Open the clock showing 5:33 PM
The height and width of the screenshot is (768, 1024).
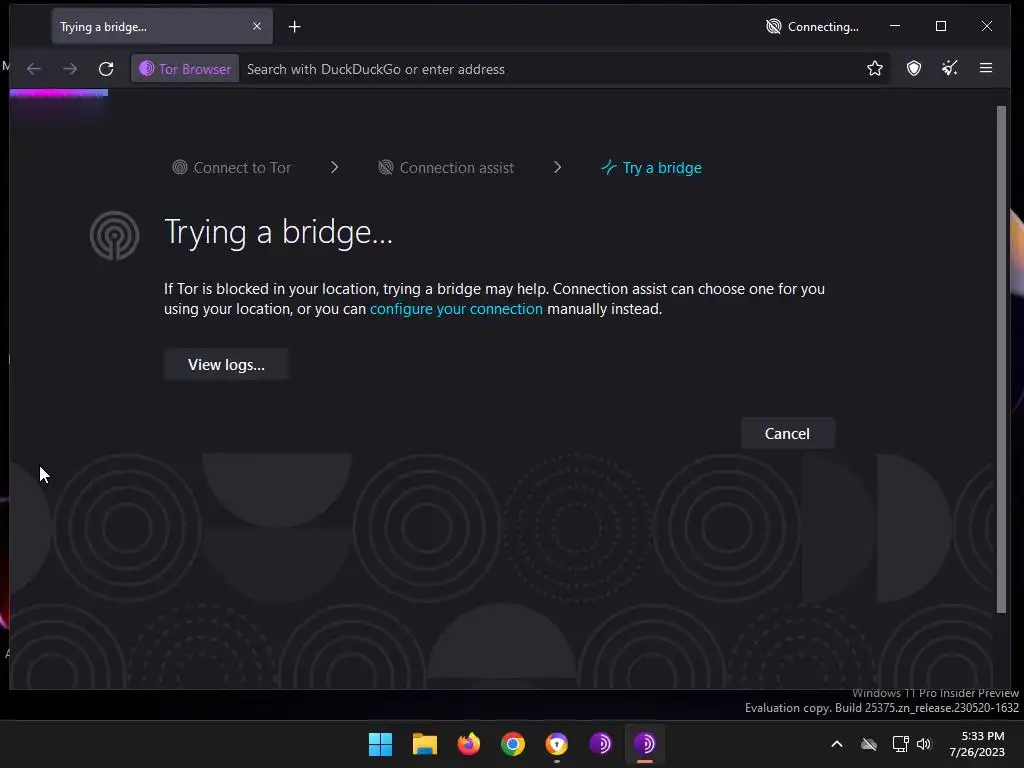[x=977, y=744]
